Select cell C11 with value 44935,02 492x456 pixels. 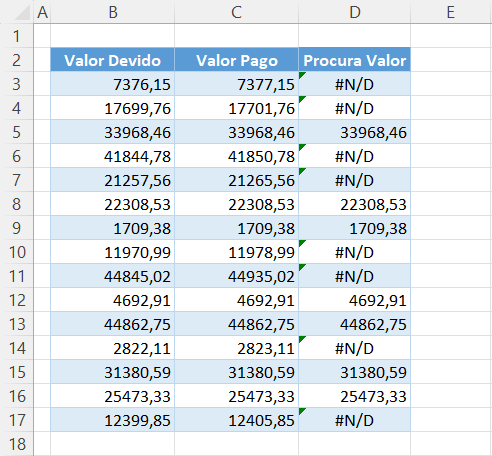point(236,276)
